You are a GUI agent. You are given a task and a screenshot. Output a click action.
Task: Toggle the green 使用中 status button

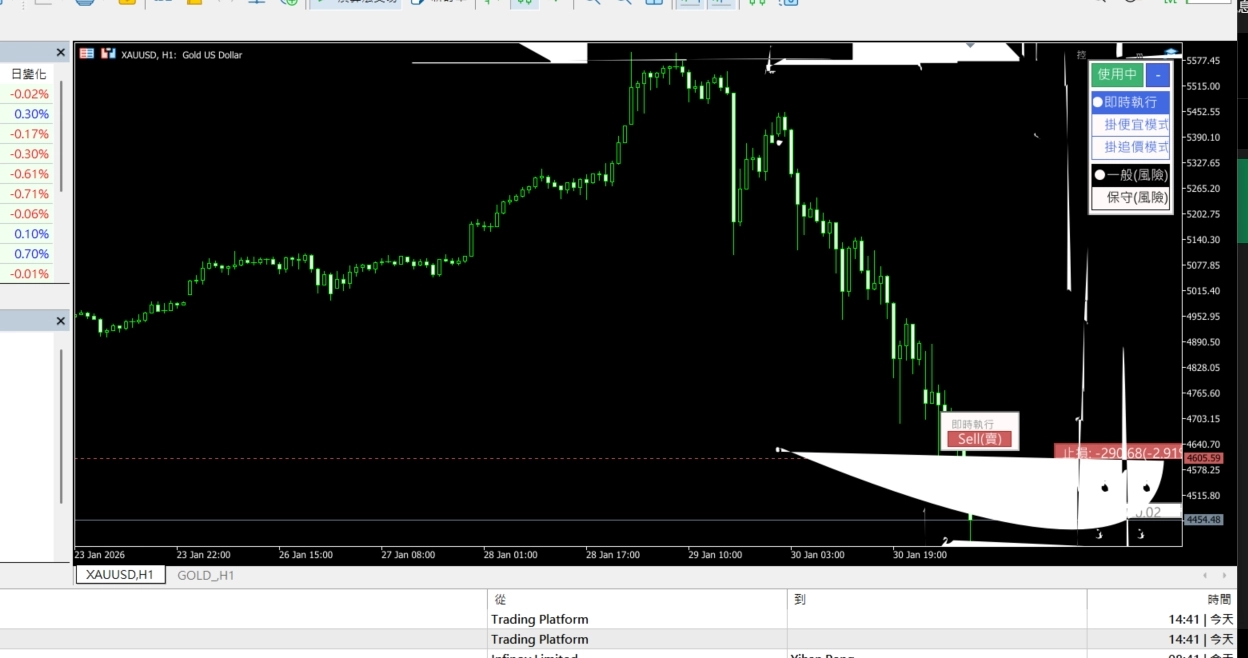(x=1117, y=74)
